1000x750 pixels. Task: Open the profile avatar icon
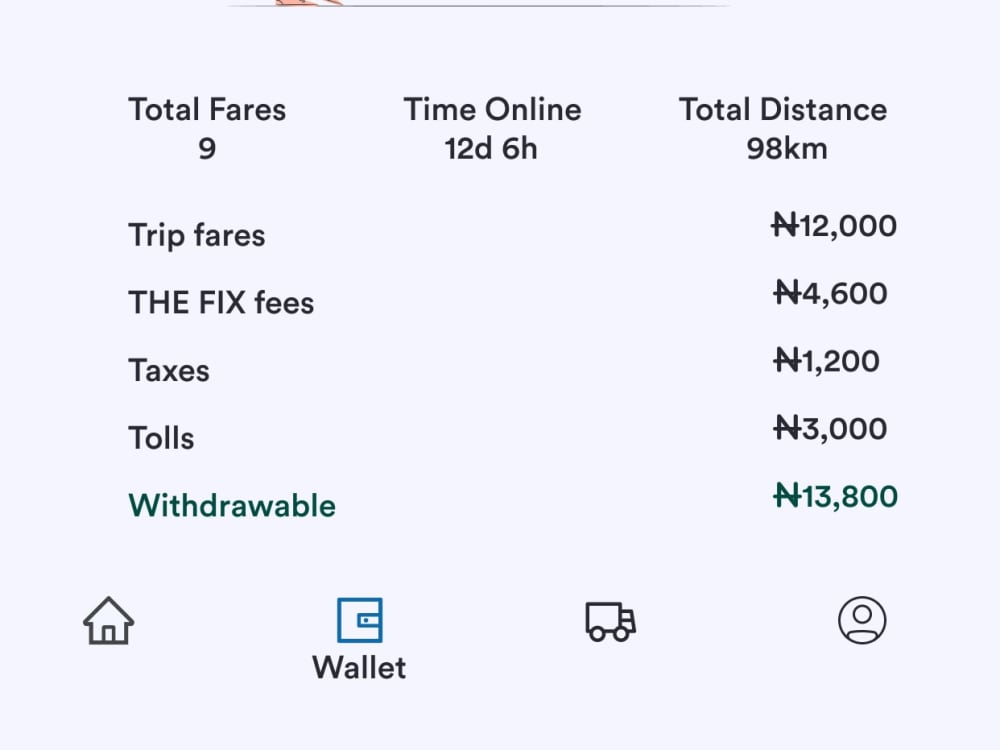click(x=862, y=620)
